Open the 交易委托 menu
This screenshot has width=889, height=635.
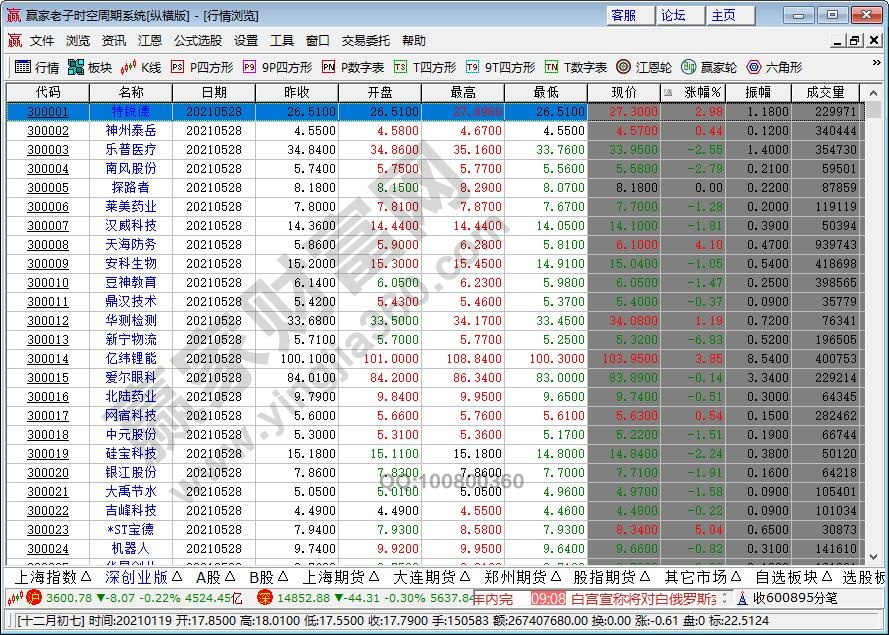click(x=366, y=41)
